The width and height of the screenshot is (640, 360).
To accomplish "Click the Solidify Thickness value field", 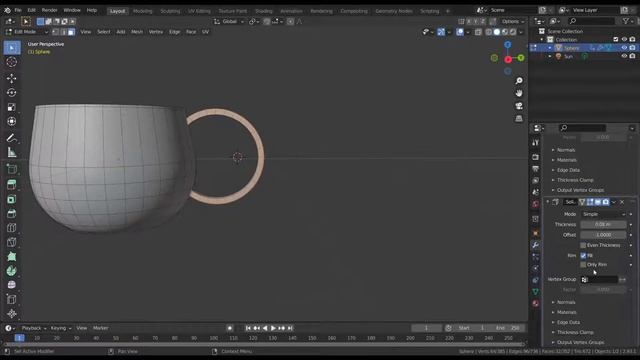I will click(x=603, y=224).
